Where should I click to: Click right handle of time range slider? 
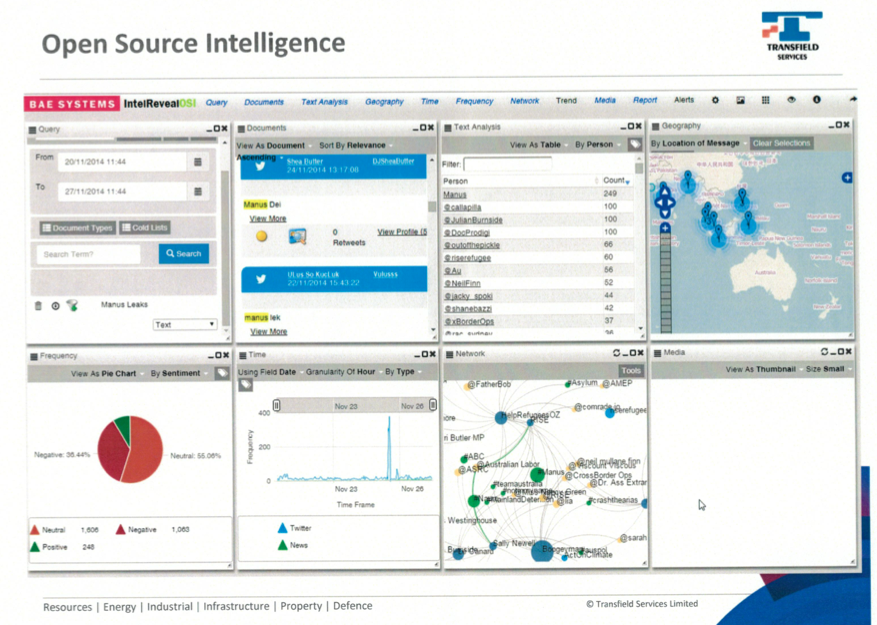[x=432, y=405]
